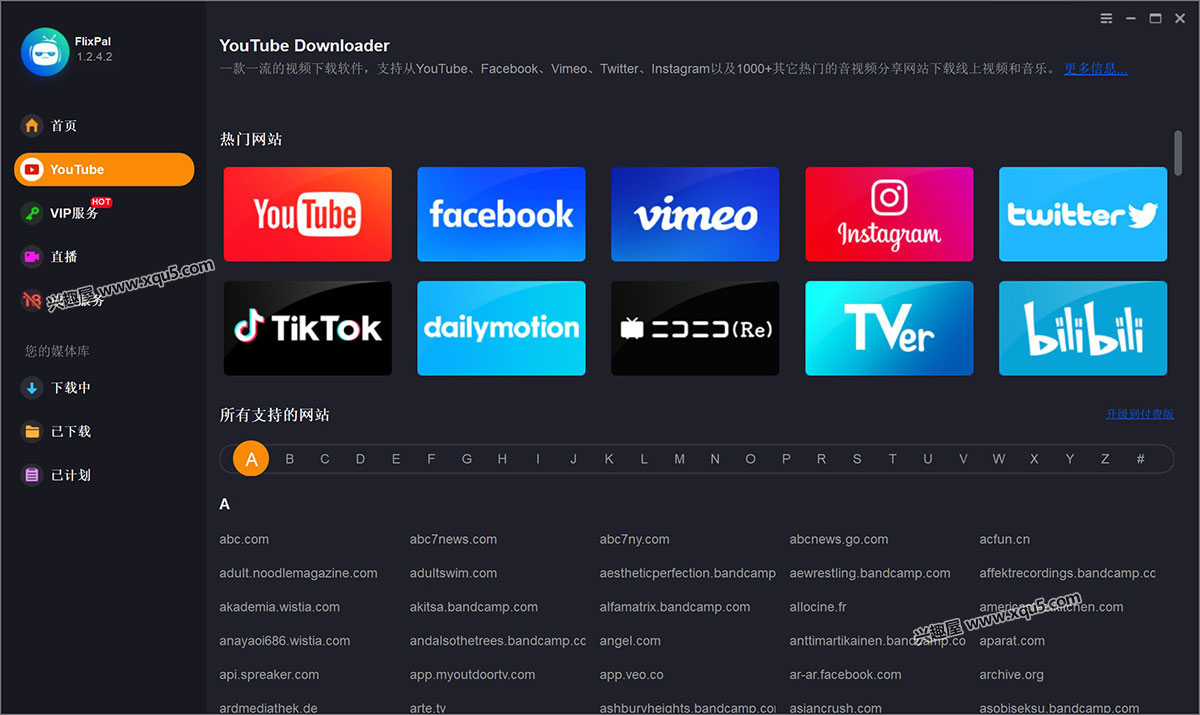Screen dimensions: 1200x715
Task: Open abcnews.go.com site entry
Action: coord(838,539)
